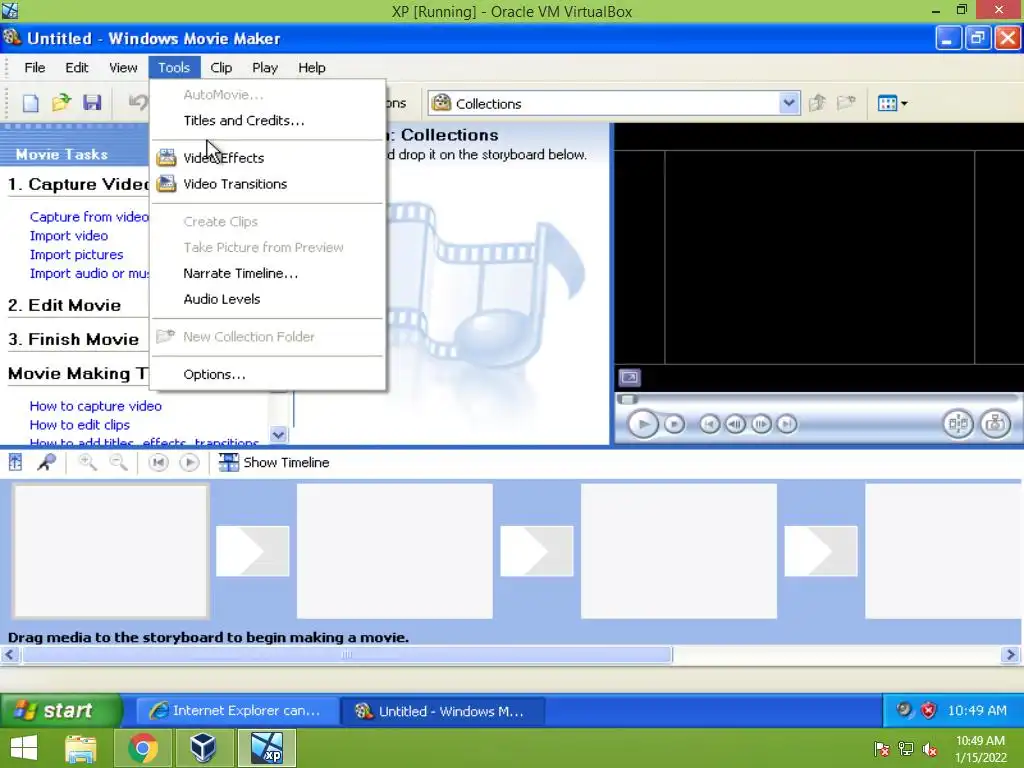Expand the 3. Finish Movie section
This screenshot has width=1024, height=768.
[x=73, y=339]
